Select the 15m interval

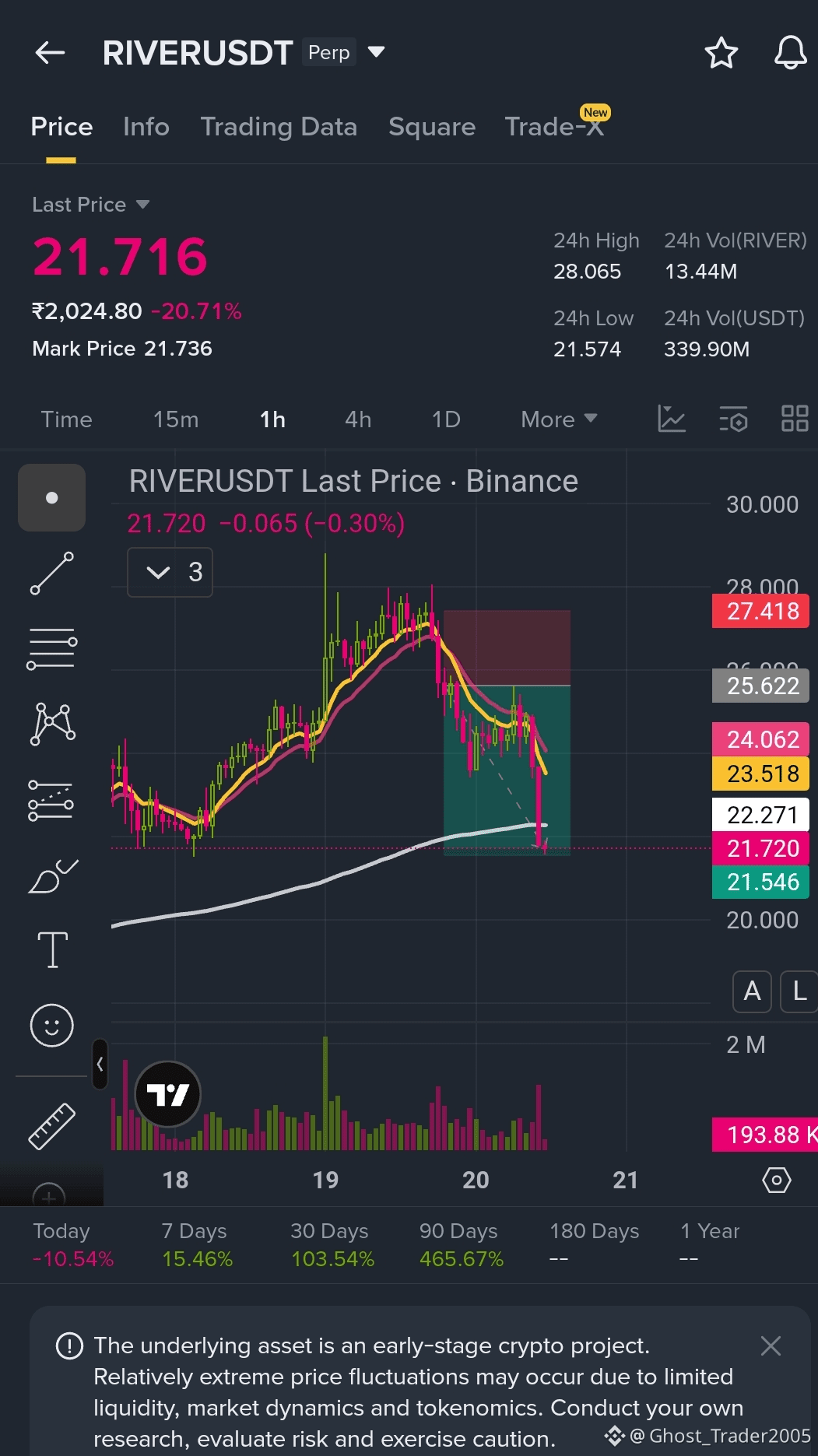[176, 419]
